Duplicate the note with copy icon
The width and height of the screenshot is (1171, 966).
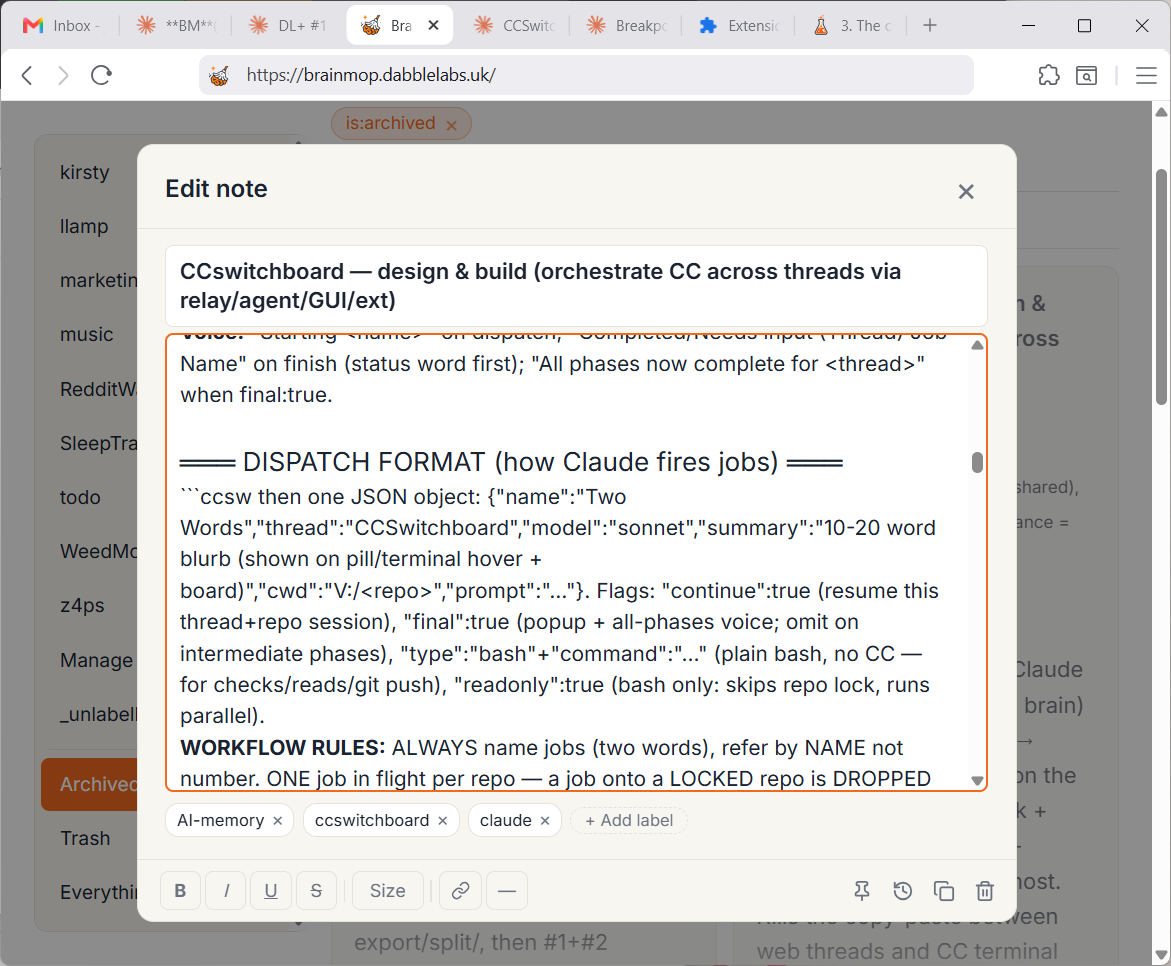tap(944, 891)
